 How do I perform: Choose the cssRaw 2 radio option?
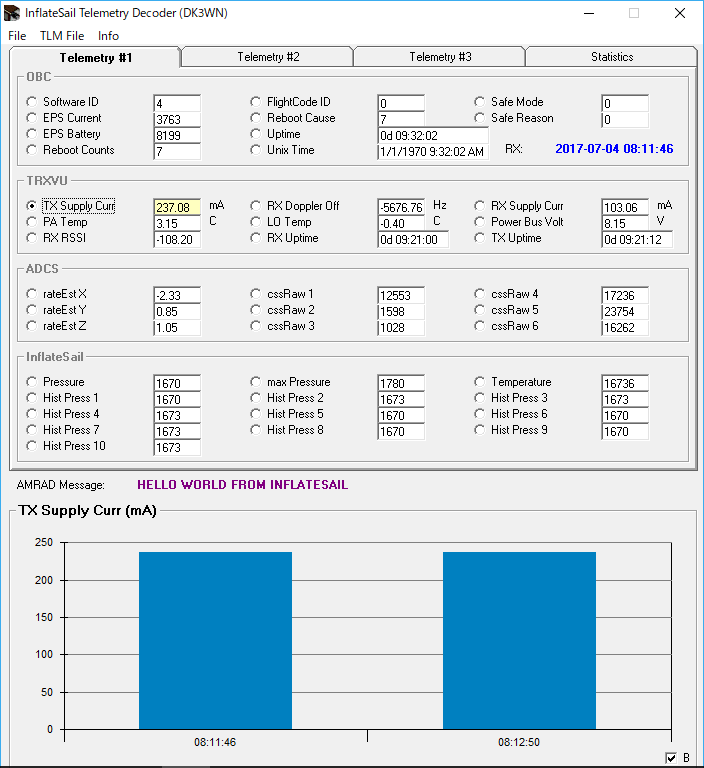tap(255, 310)
